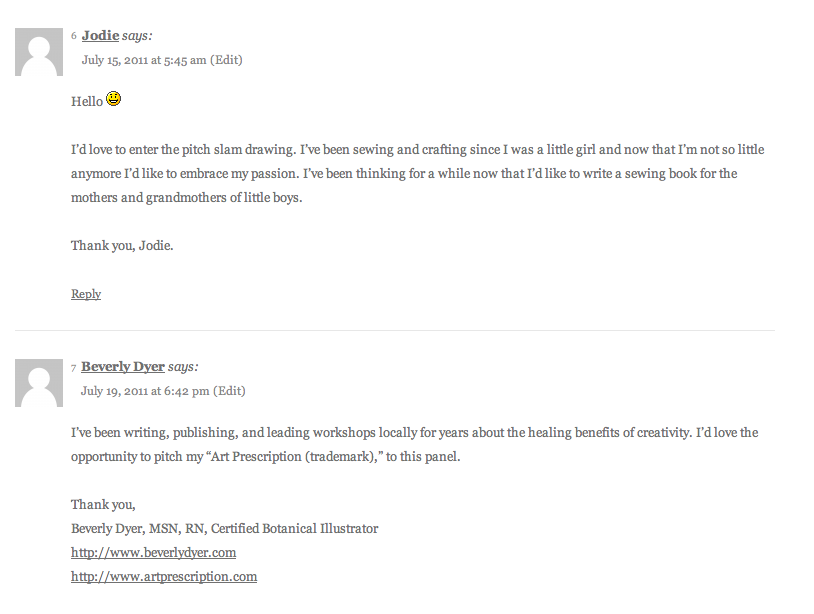The image size is (814, 614).
Task: Edit Beverly Dyer's comment via (Edit)
Action: pos(229,391)
